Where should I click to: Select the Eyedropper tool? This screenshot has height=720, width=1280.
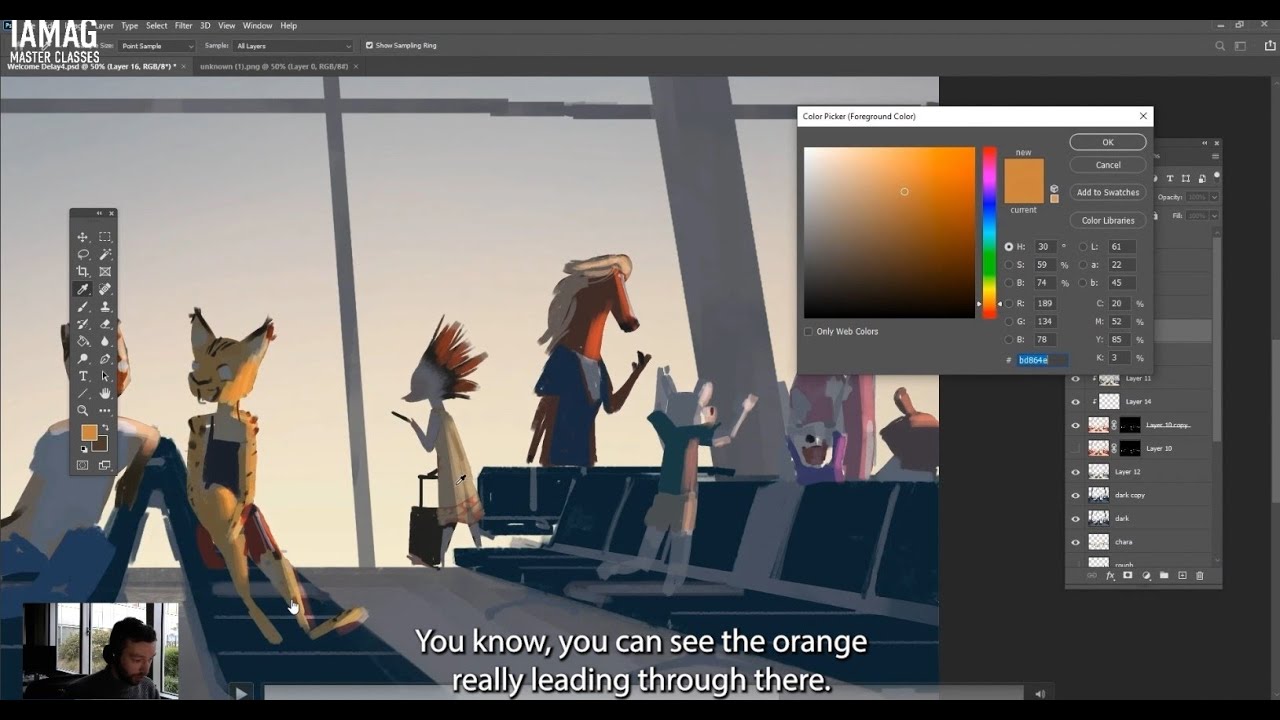click(x=83, y=289)
